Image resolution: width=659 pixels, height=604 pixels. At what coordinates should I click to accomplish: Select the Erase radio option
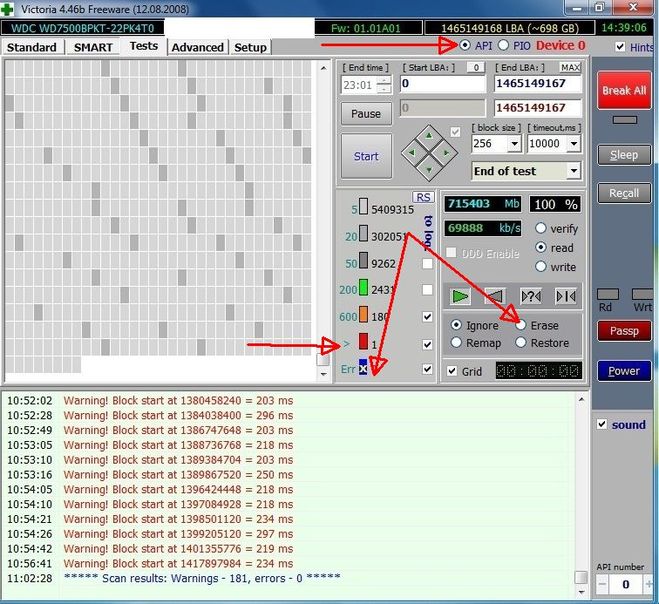click(521, 325)
